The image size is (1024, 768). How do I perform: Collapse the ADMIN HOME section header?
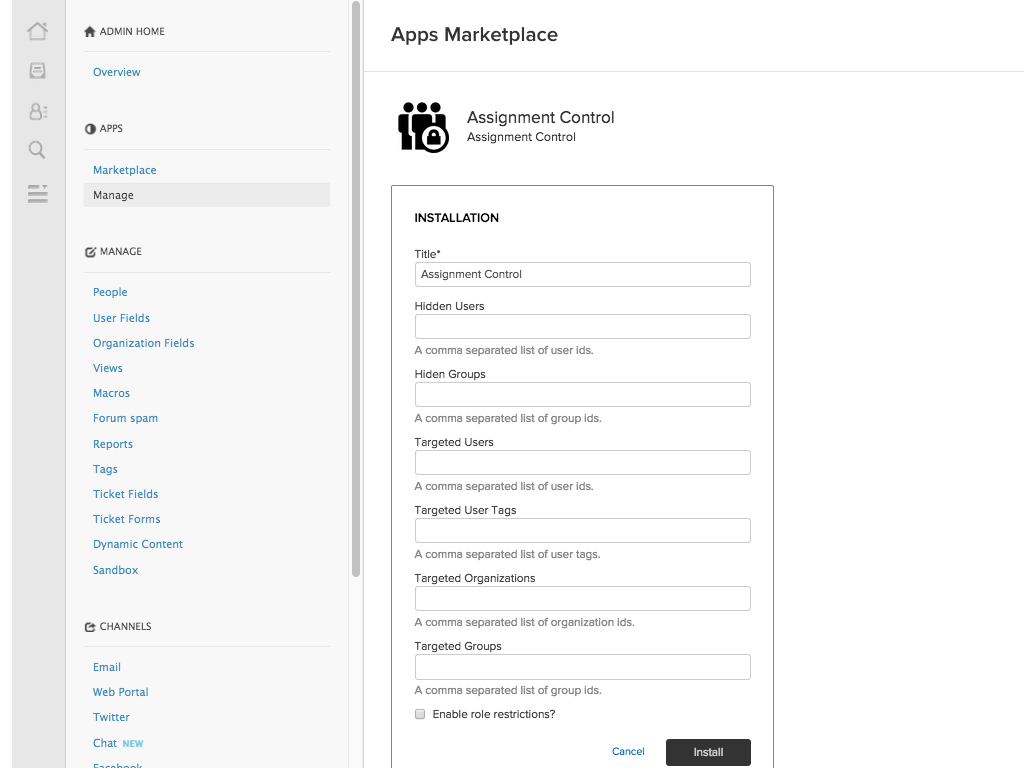(x=124, y=31)
